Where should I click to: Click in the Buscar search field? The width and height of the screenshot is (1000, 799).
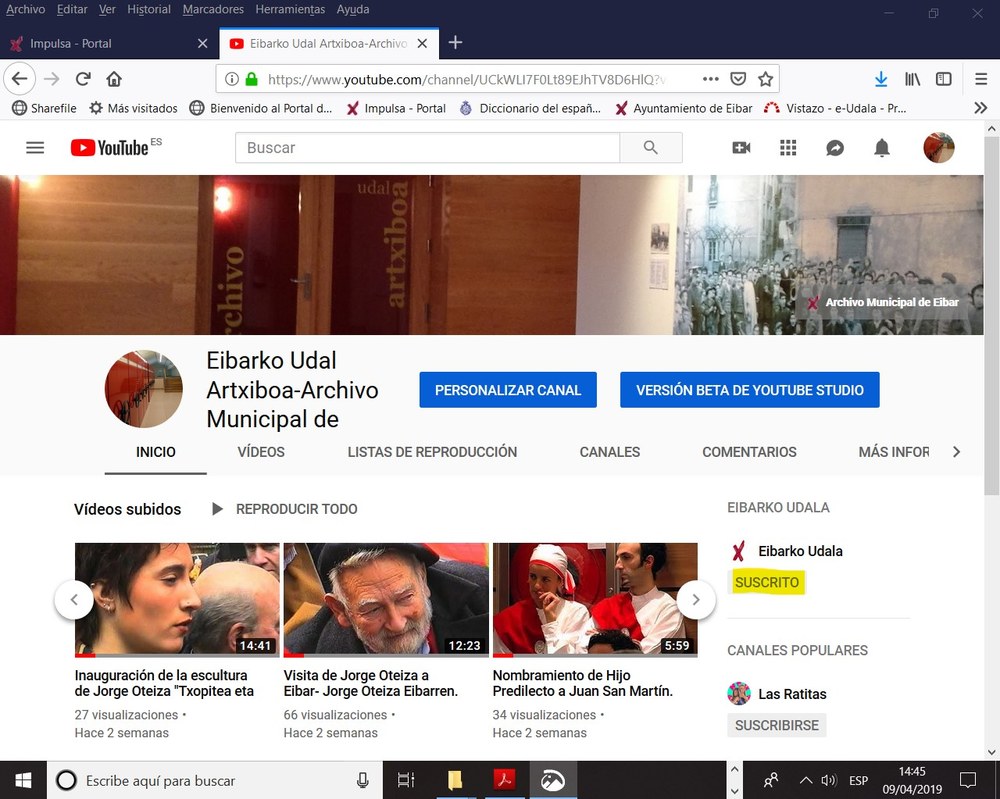coord(427,148)
